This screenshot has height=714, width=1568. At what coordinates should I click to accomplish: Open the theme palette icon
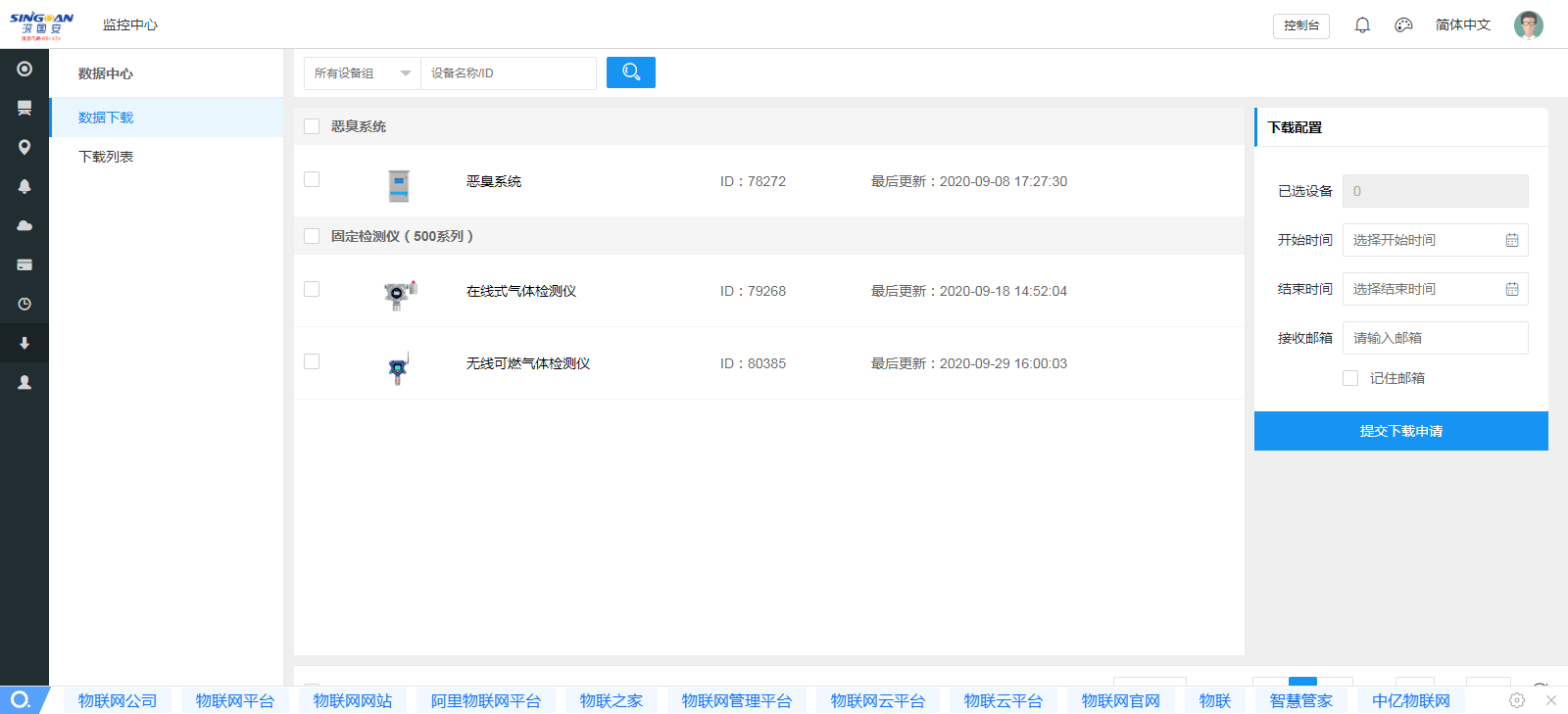point(1403,25)
